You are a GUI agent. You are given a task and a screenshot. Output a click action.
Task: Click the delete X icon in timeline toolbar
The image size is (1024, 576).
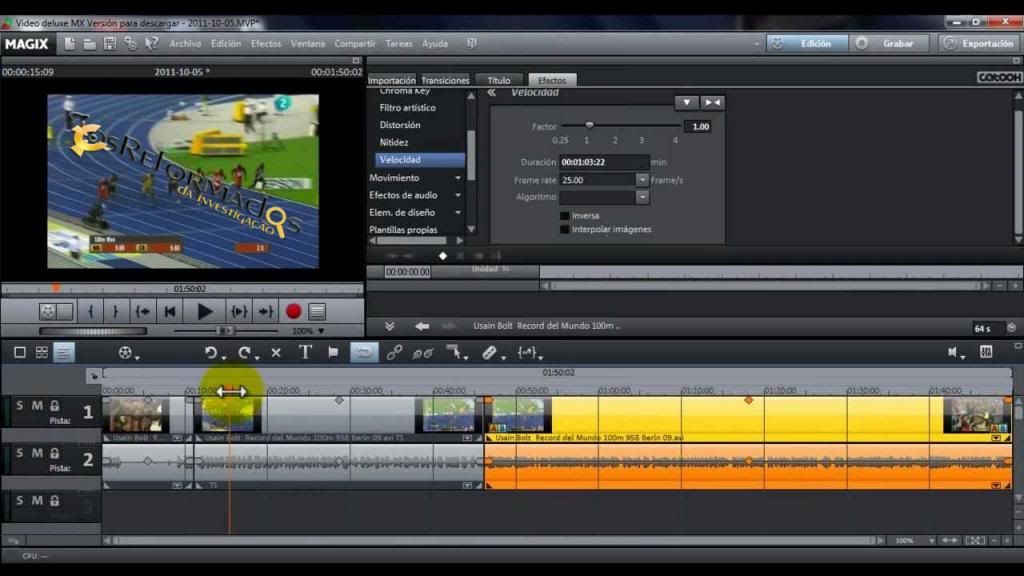click(x=276, y=352)
